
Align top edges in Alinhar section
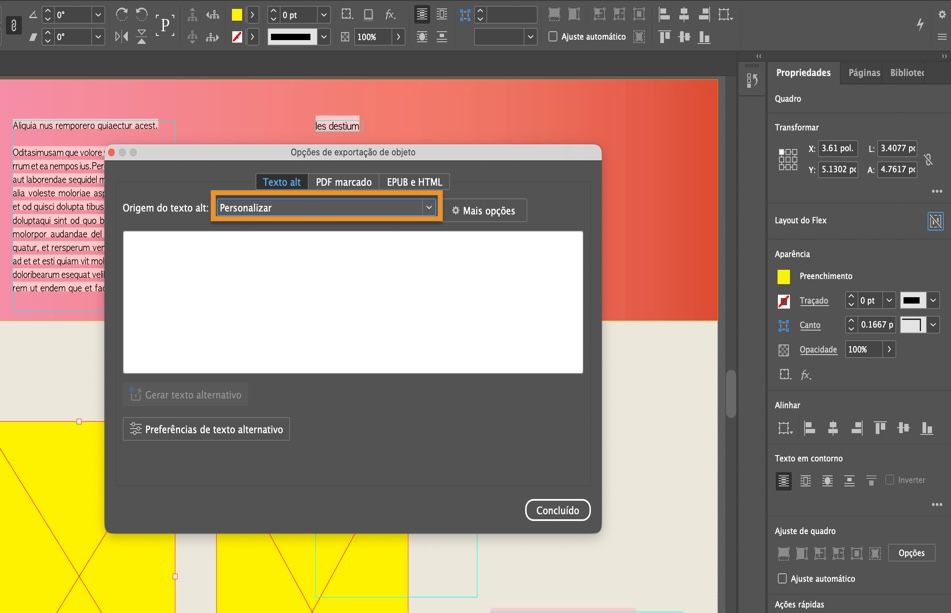pos(880,428)
